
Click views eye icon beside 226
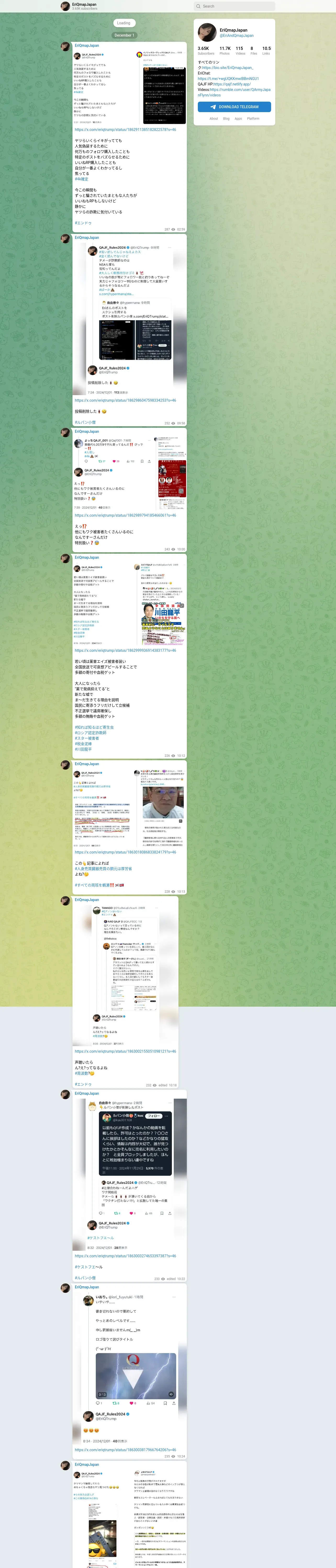tap(174, 756)
